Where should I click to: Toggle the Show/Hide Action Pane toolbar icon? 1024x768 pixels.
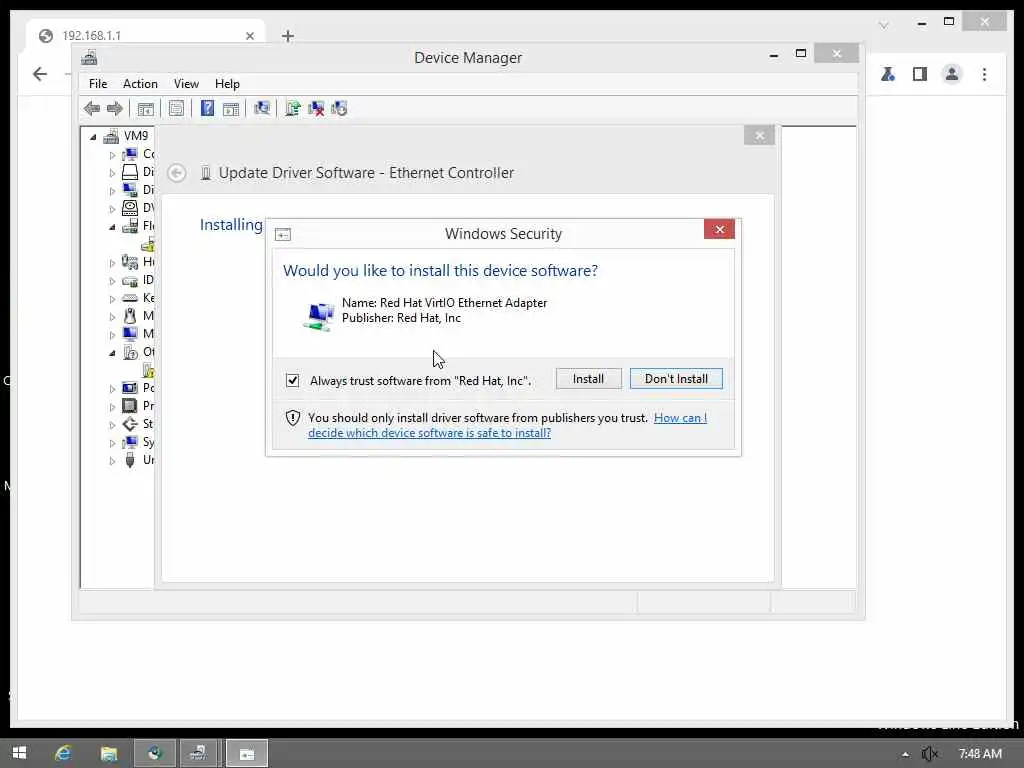pyautogui.click(x=231, y=108)
